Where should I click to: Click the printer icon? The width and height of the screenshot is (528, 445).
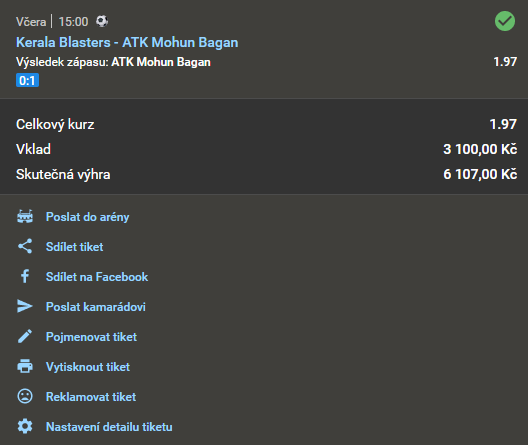click(25, 366)
